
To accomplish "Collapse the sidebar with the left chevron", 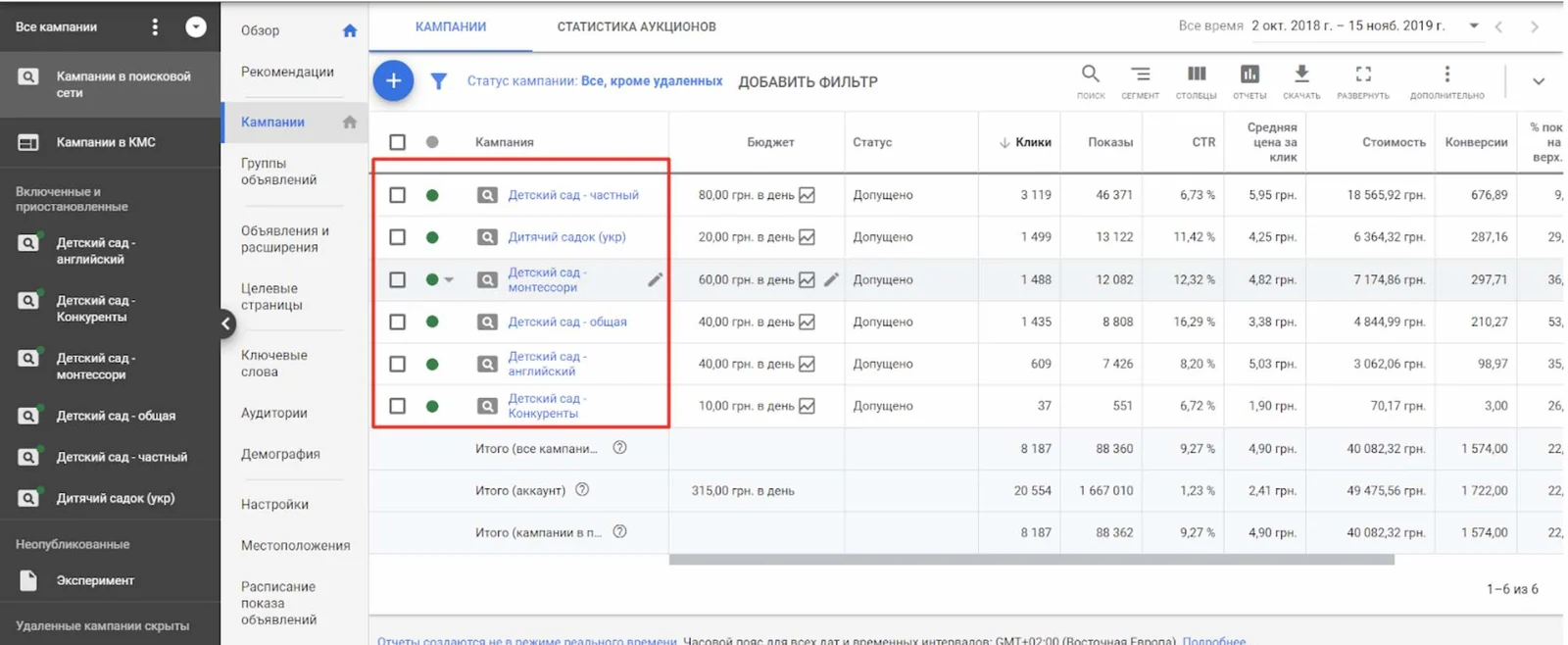I will click(x=225, y=323).
